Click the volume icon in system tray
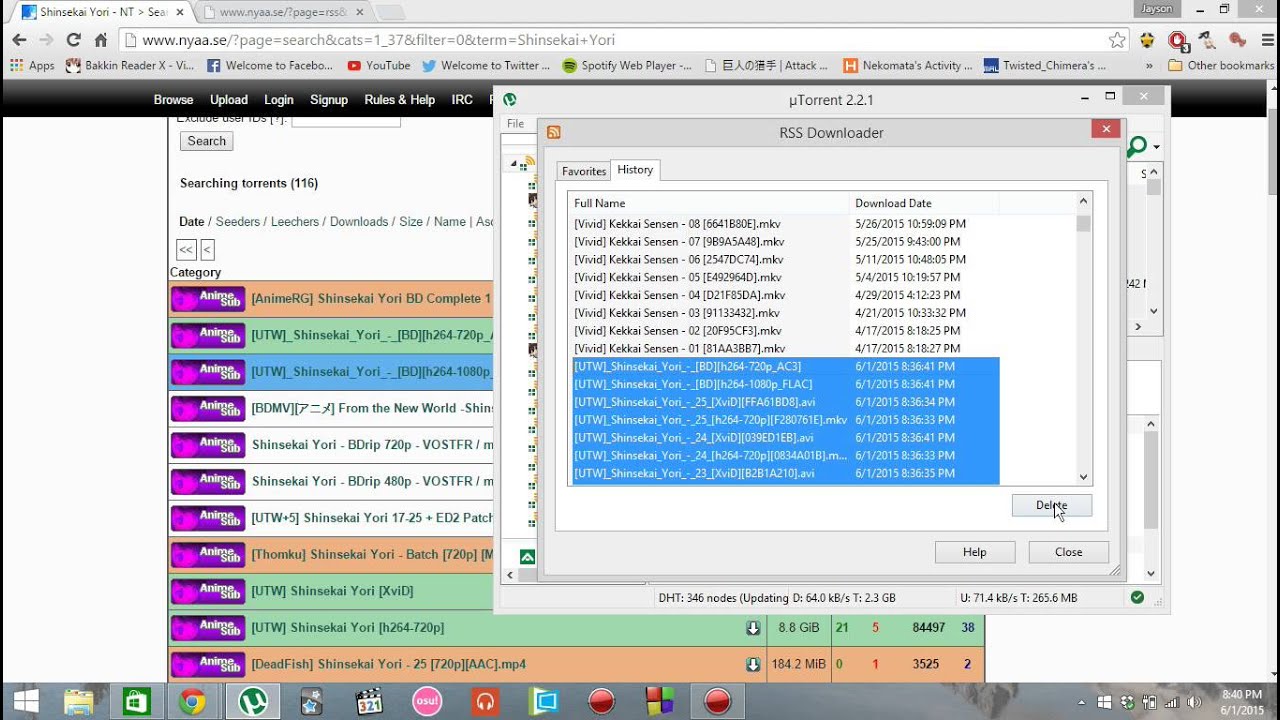Screen dimensions: 1280x720 tap(1194, 702)
